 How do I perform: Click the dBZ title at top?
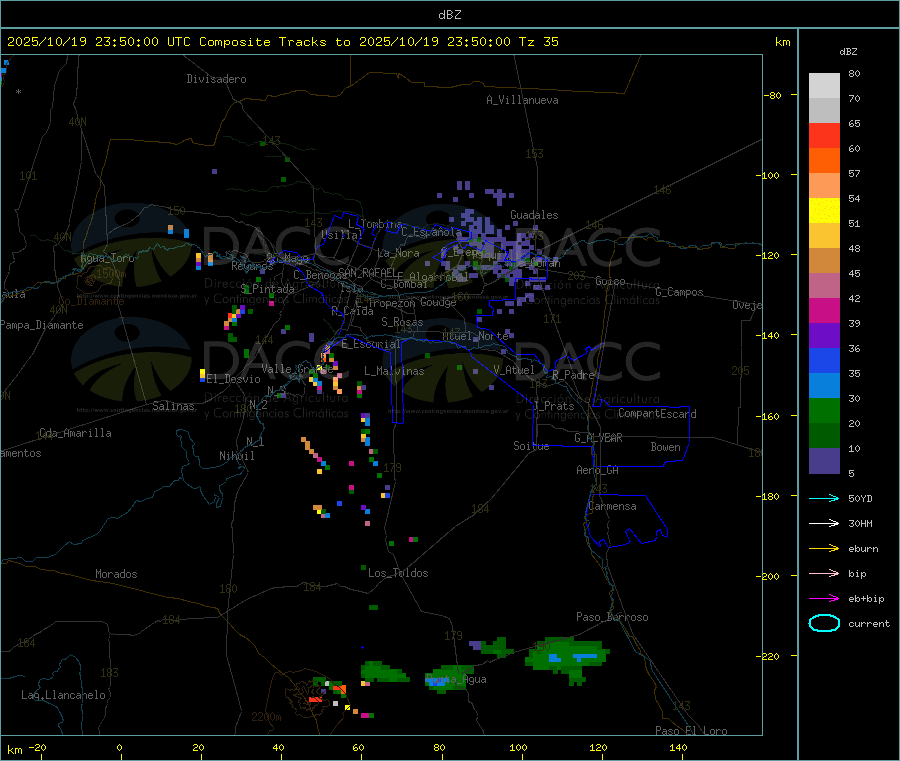coord(449,15)
